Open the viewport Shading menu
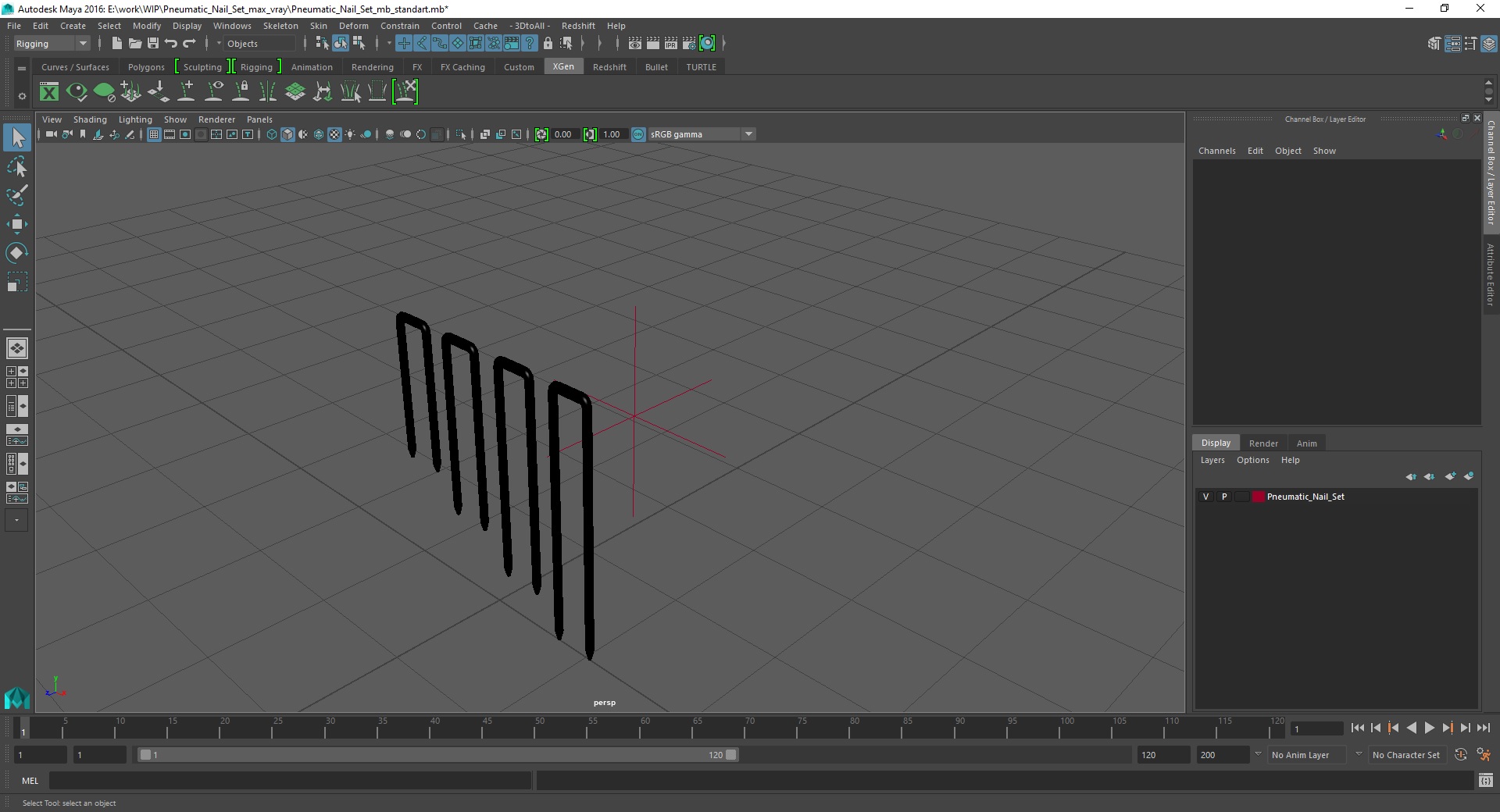This screenshot has width=1500, height=812. click(90, 119)
